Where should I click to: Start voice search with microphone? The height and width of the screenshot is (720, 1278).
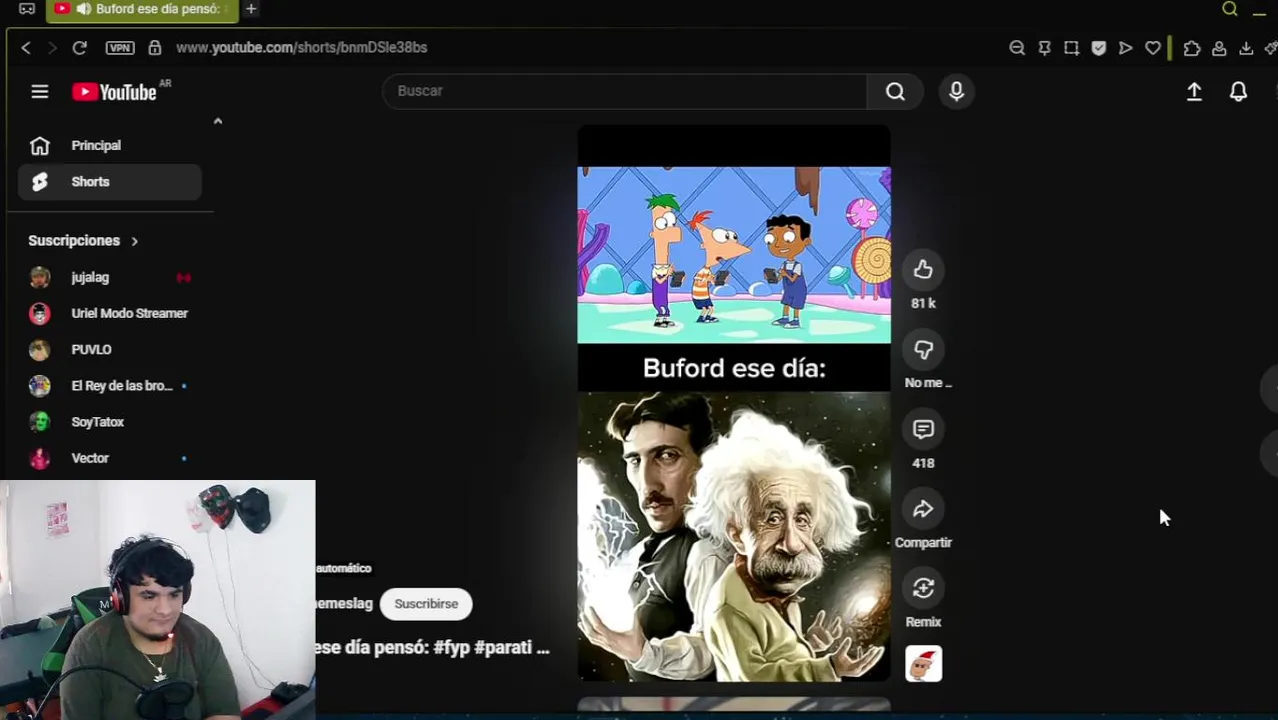click(x=956, y=91)
